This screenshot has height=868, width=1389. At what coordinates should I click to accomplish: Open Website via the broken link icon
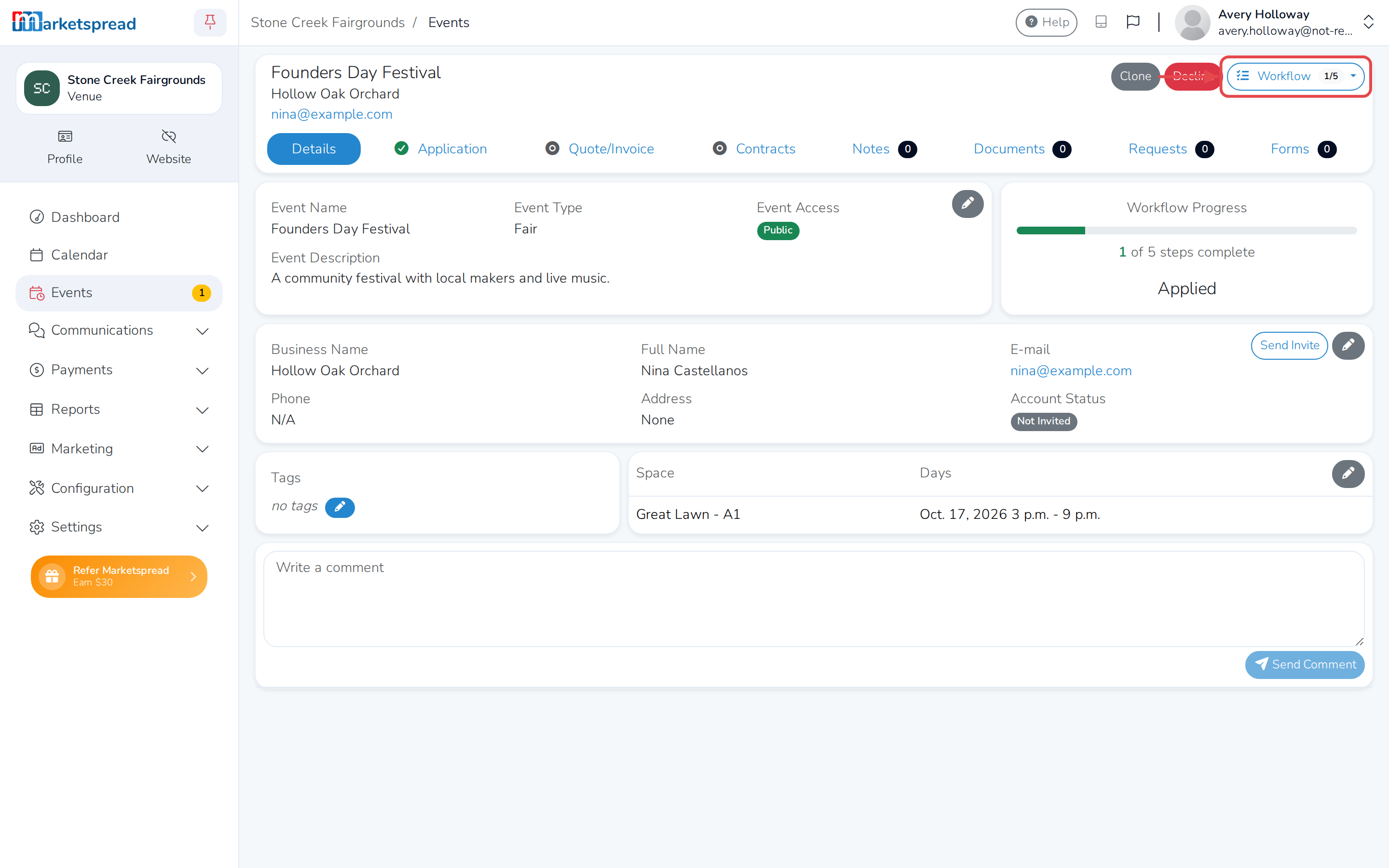(169, 136)
